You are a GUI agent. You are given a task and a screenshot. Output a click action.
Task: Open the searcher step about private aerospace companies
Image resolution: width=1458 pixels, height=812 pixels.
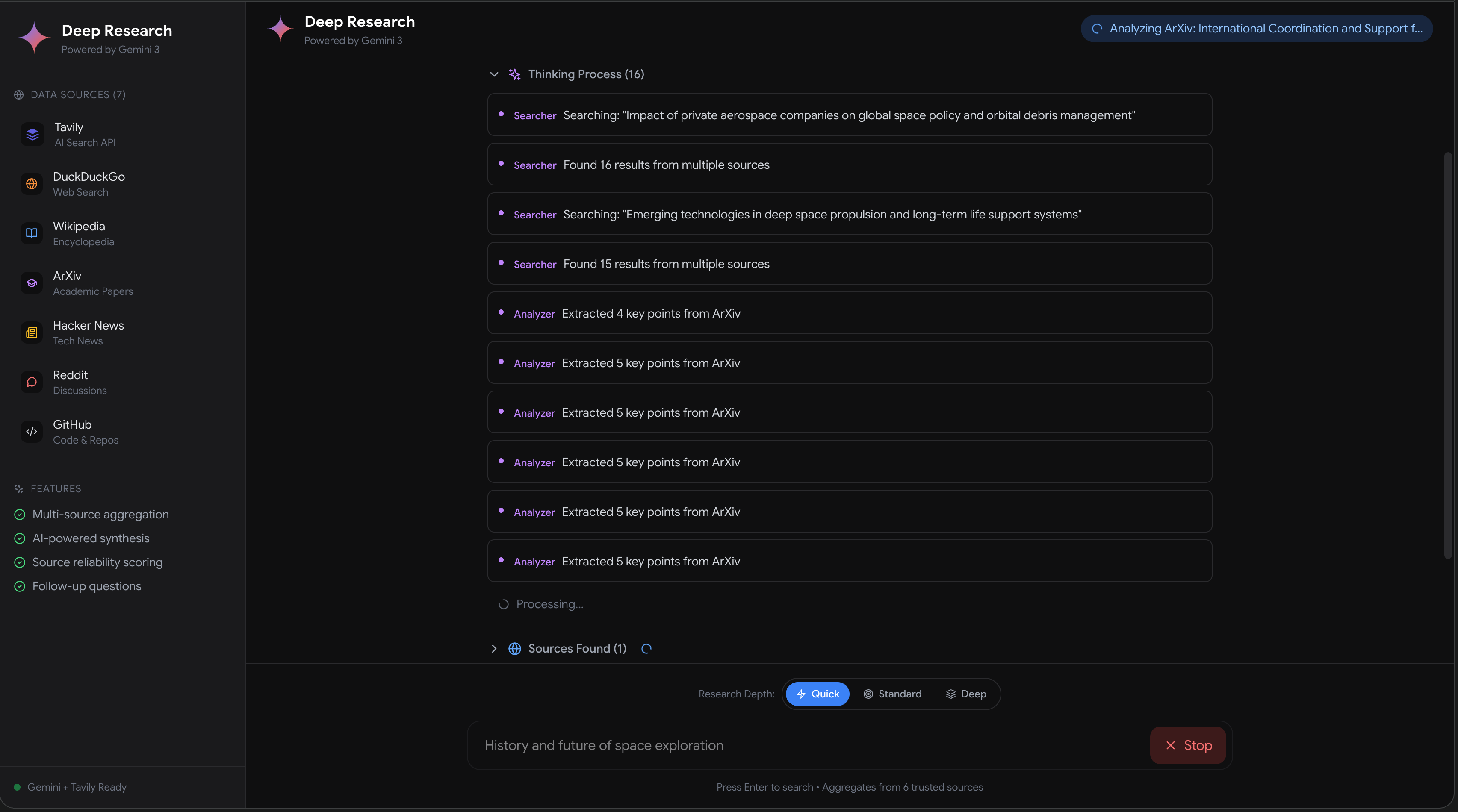pyautogui.click(x=849, y=115)
